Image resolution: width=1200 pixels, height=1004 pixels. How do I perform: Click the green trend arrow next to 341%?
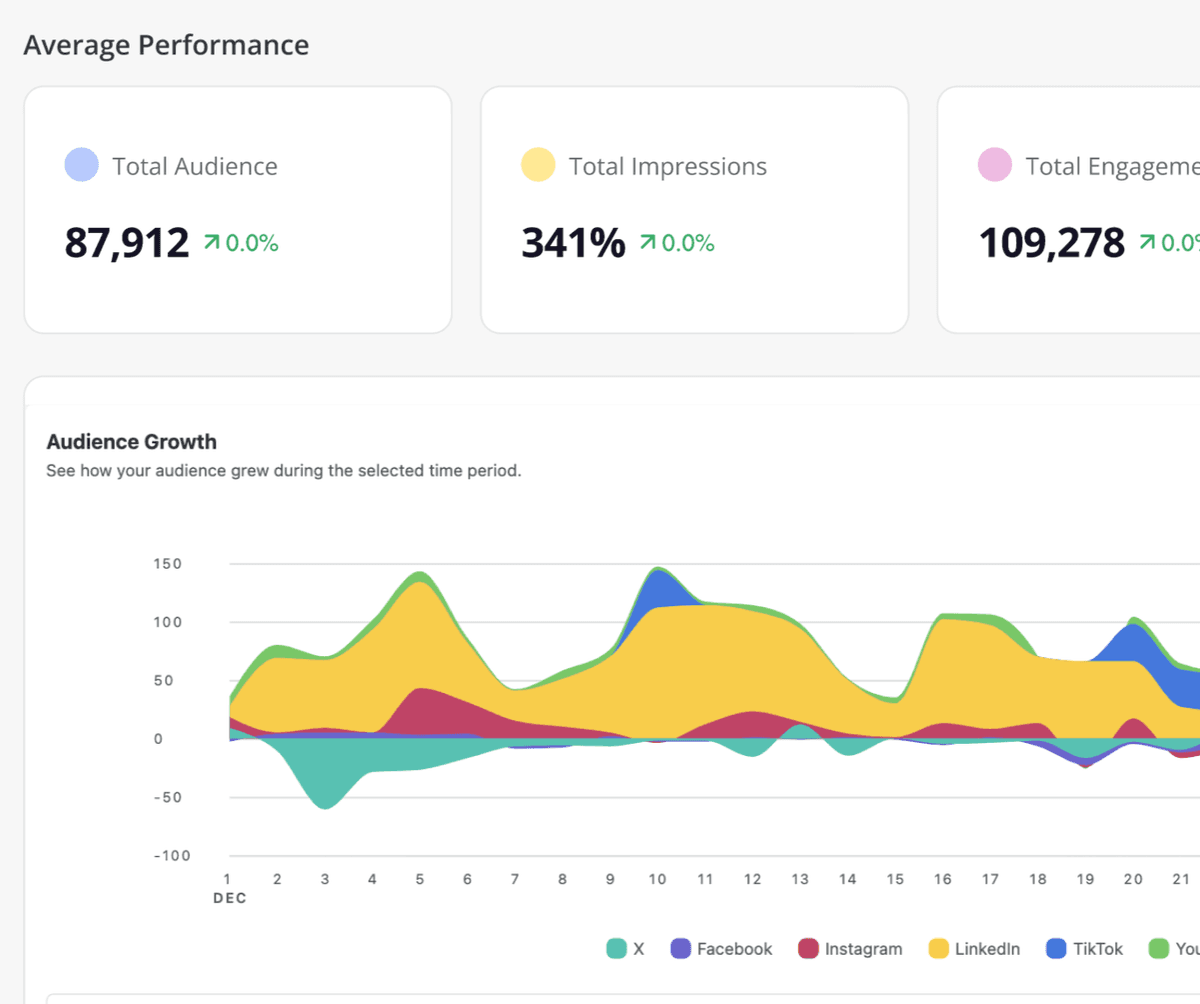[648, 242]
